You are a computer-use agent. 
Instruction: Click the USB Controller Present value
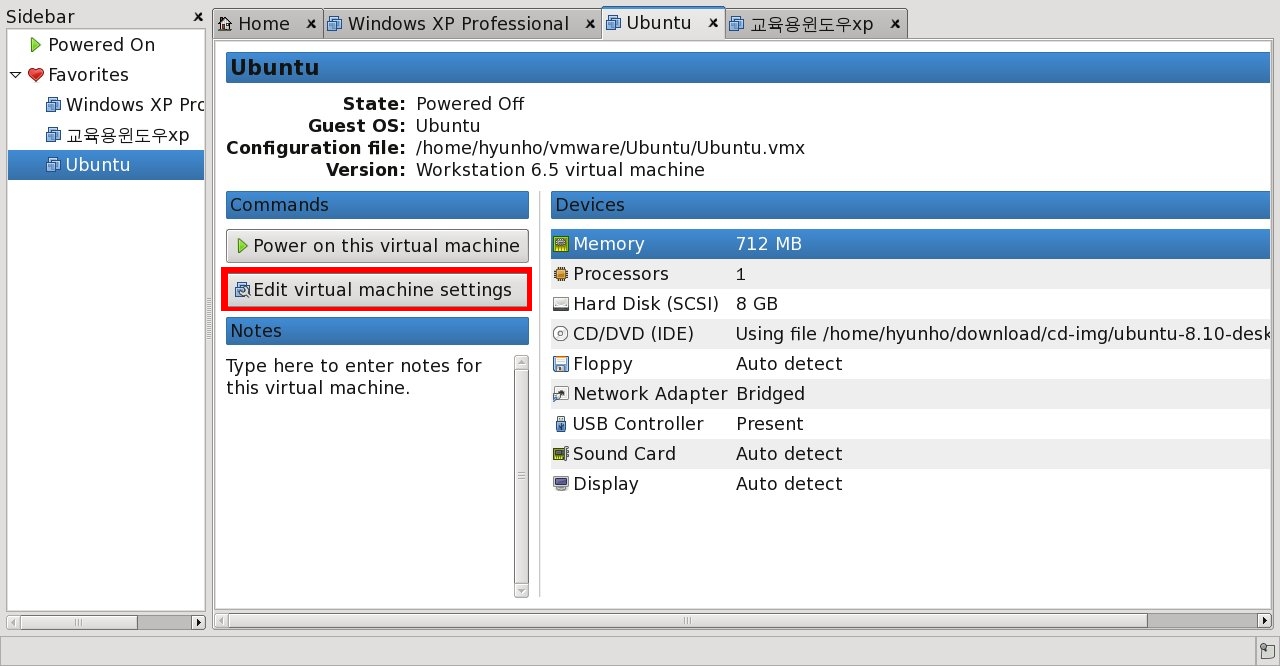(769, 424)
